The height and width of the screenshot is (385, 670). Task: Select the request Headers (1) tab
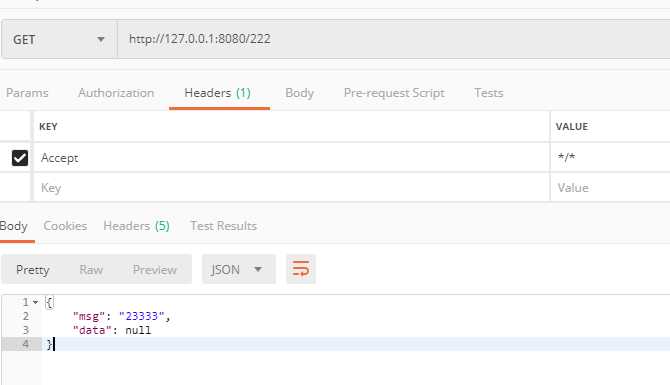(x=217, y=93)
